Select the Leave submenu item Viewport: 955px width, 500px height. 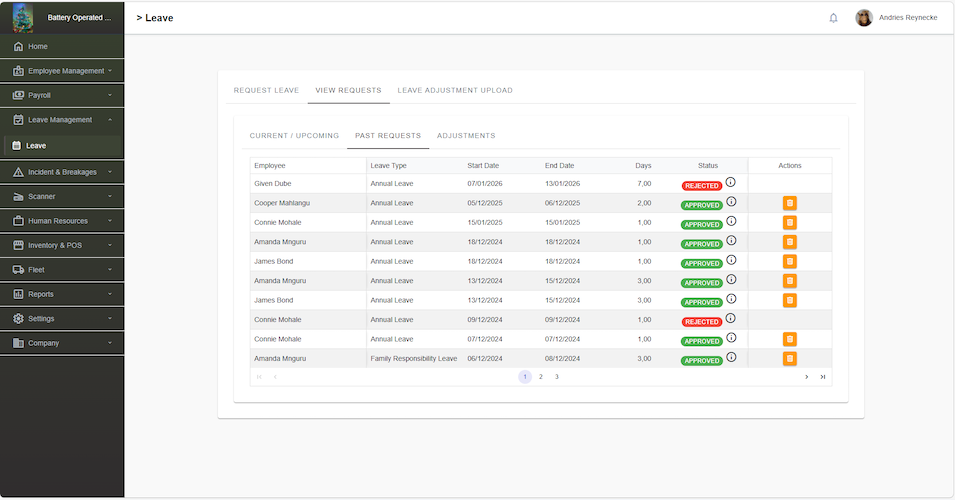click(64, 146)
